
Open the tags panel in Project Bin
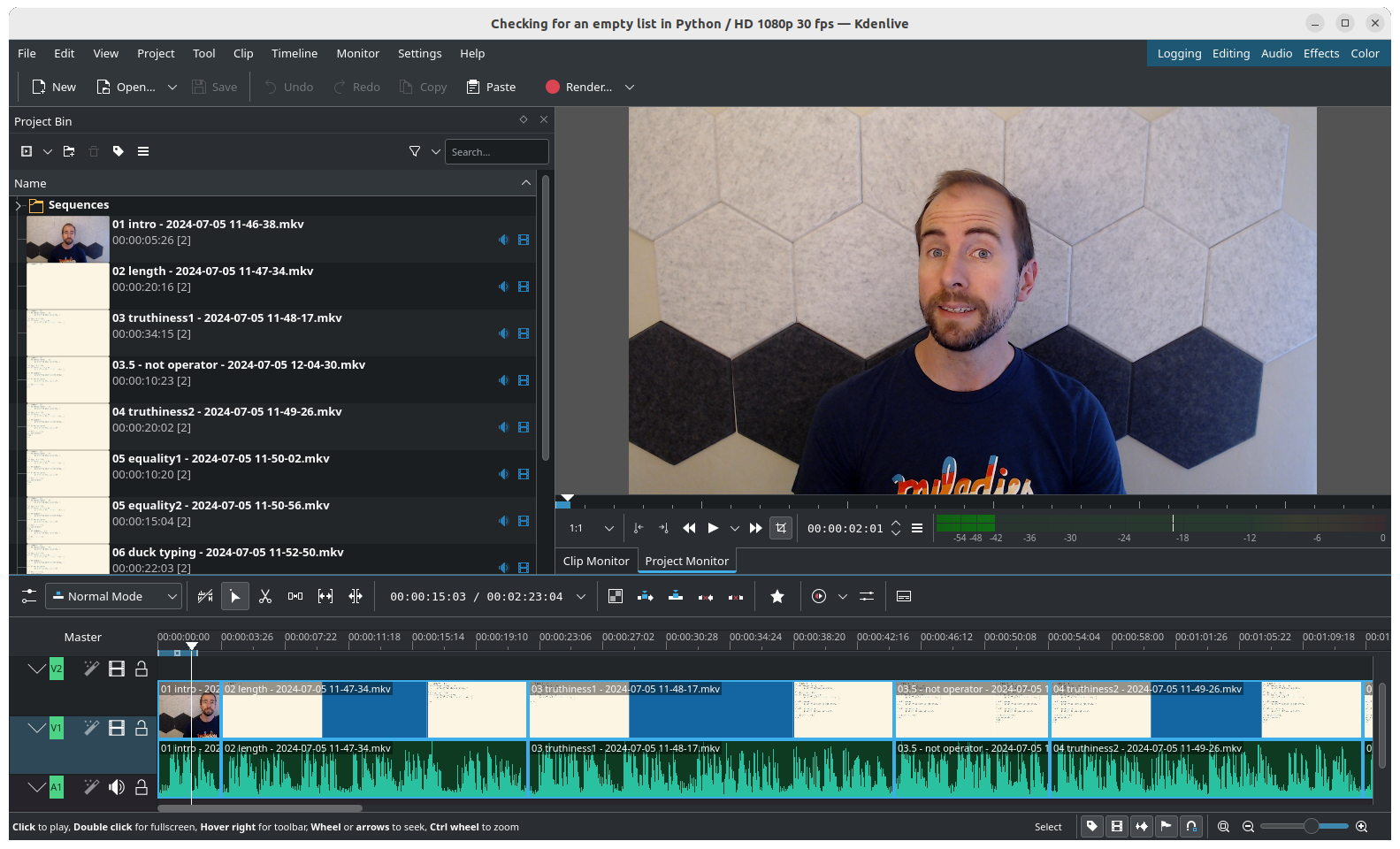point(119,151)
